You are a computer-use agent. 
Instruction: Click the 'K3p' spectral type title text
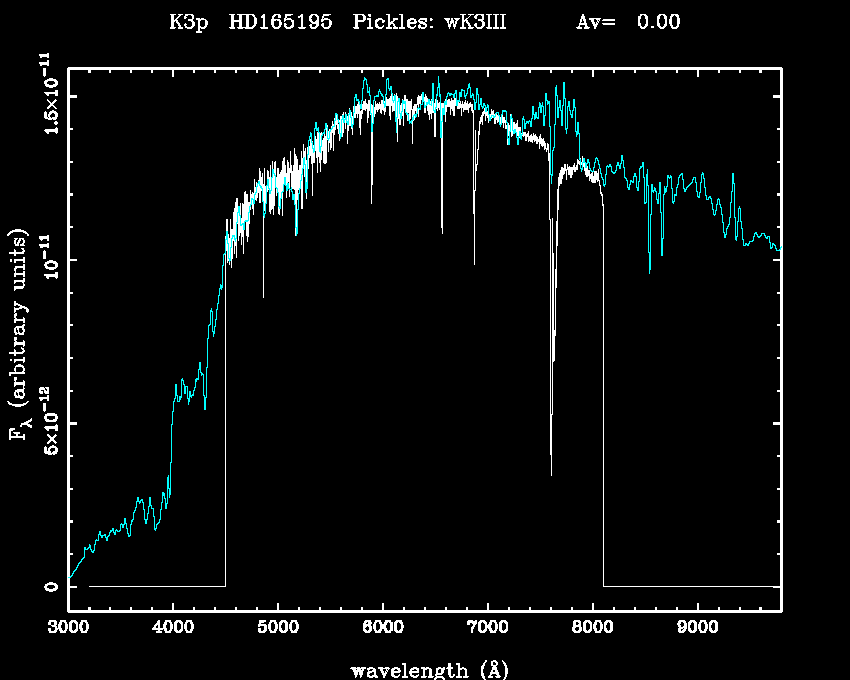point(187,22)
